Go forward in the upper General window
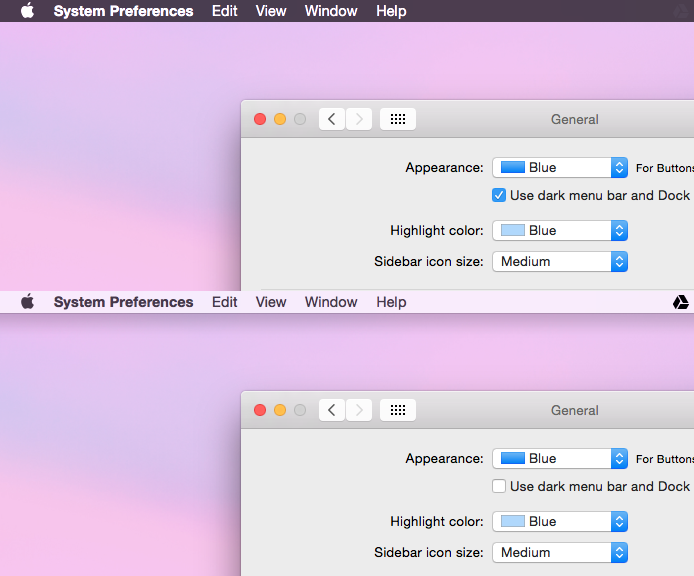Viewport: 694px width, 576px height. pyautogui.click(x=359, y=119)
